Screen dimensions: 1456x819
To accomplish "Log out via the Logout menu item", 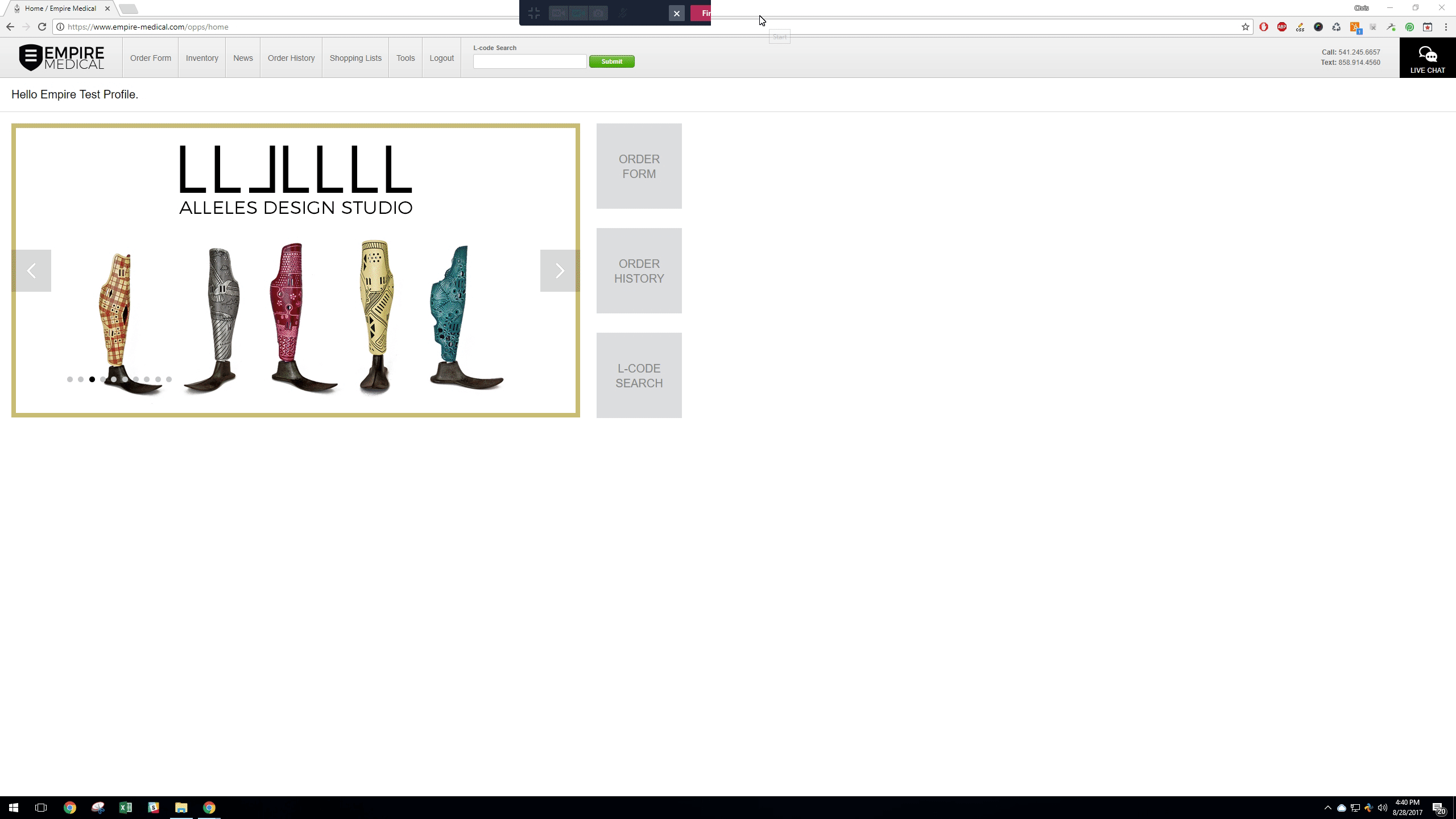I will (441, 58).
